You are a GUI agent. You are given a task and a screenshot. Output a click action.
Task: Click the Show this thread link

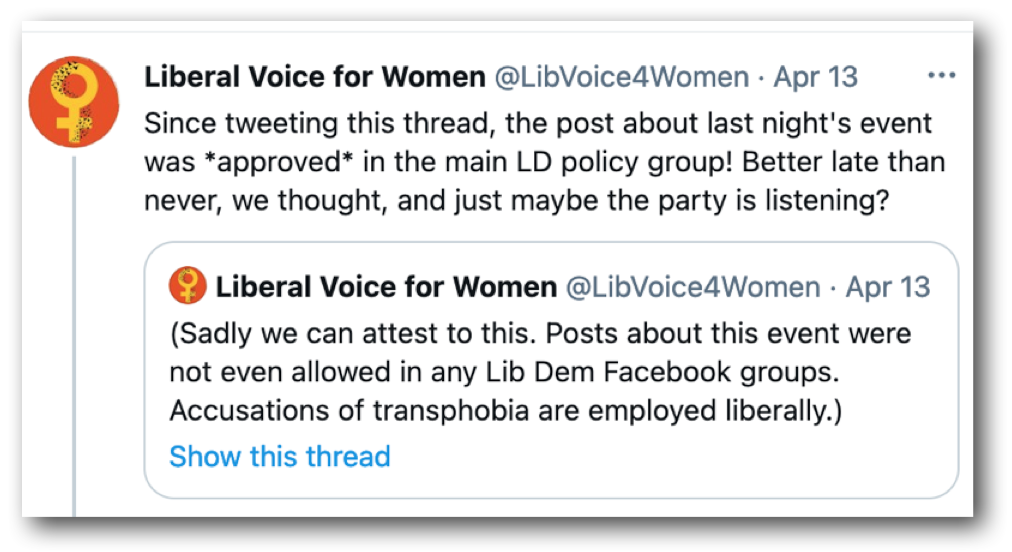(x=279, y=456)
